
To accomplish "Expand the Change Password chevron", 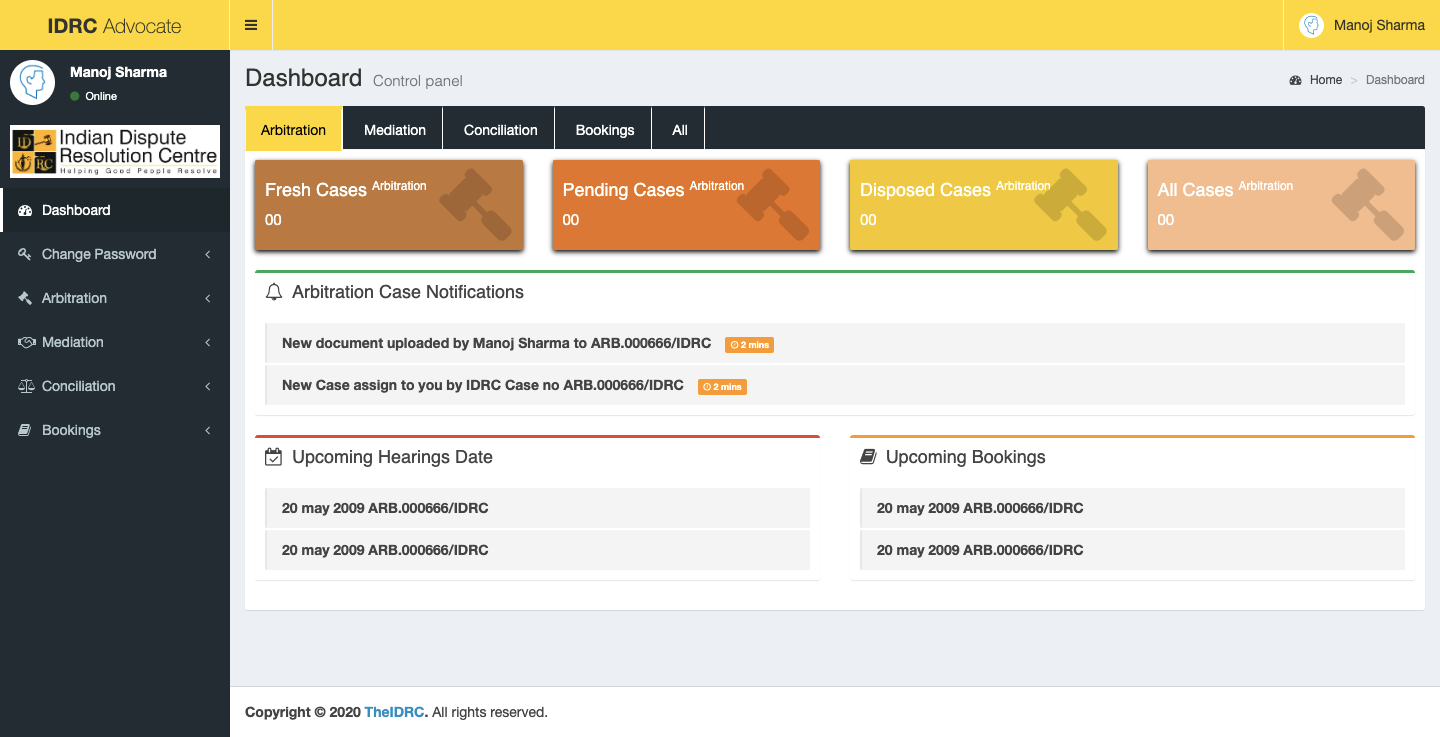I will 208,255.
